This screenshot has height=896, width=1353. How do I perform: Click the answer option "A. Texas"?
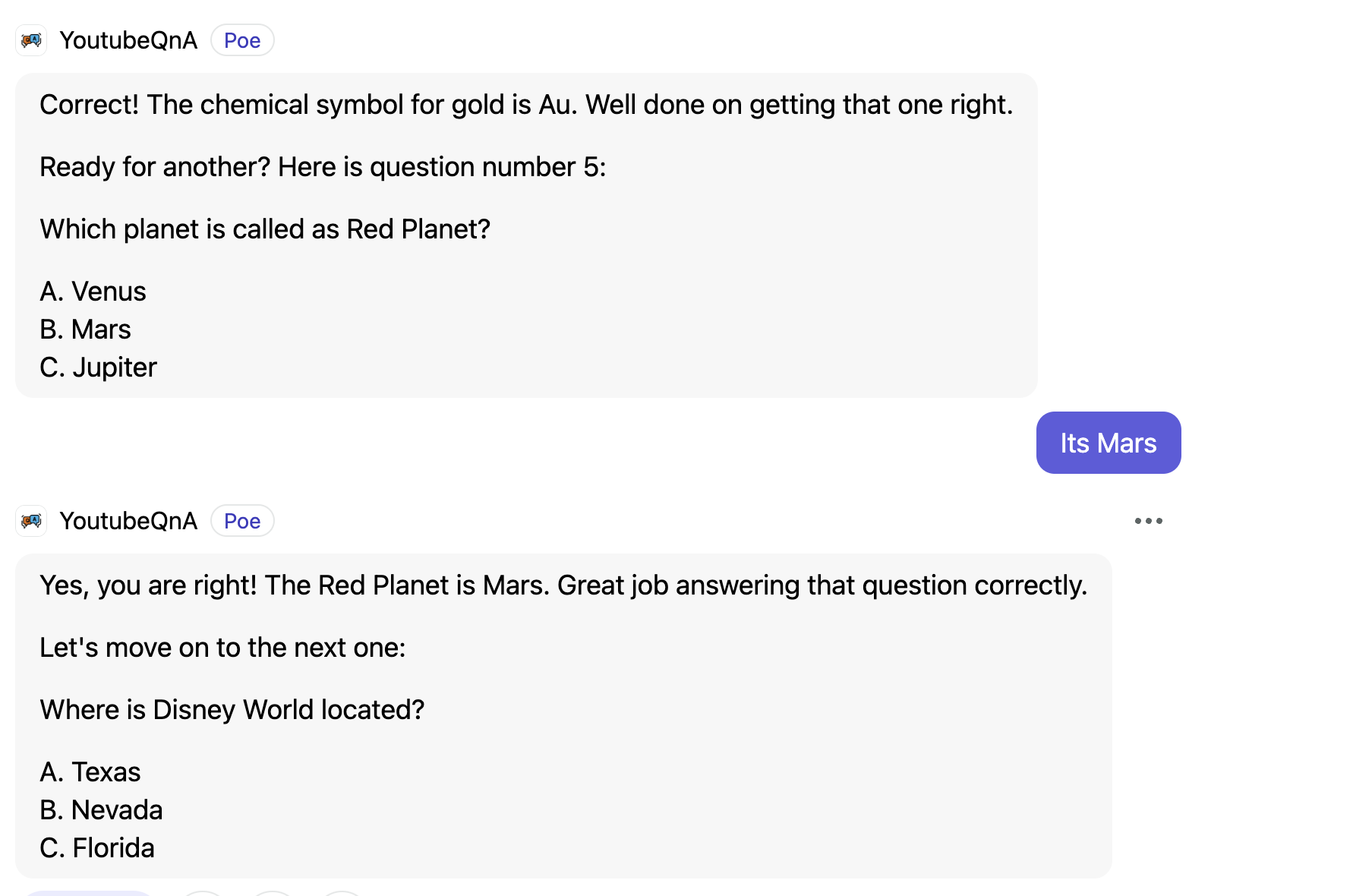pyautogui.click(x=90, y=772)
